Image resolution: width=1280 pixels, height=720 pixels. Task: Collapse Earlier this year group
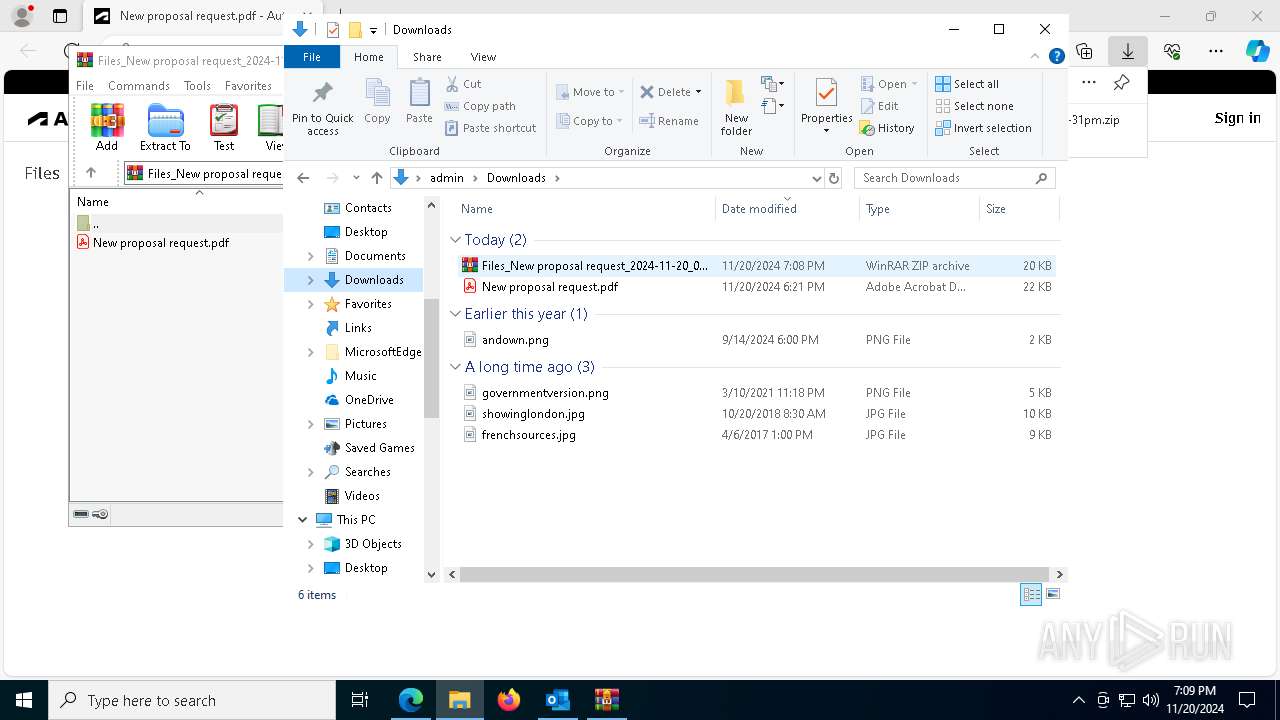[x=455, y=314]
